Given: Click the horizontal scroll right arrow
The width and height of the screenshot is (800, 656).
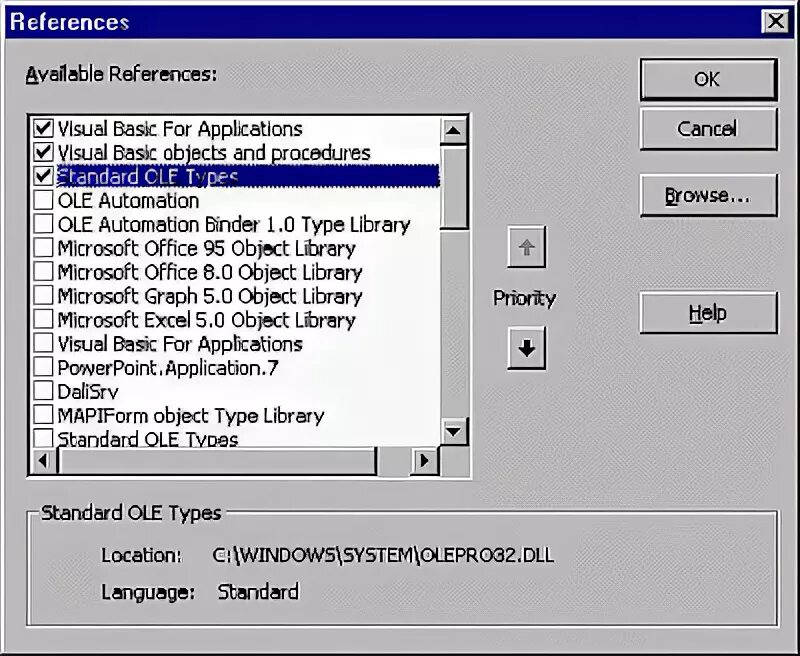Looking at the screenshot, I should click(424, 461).
